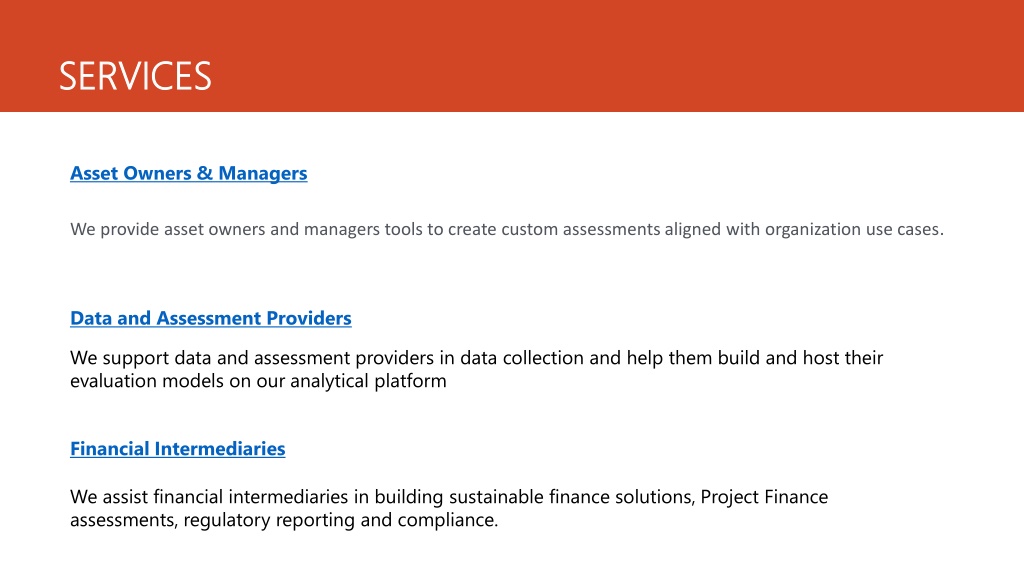Click the phrase "analytical platform"
The height and width of the screenshot is (576, 1024).
click(x=368, y=381)
